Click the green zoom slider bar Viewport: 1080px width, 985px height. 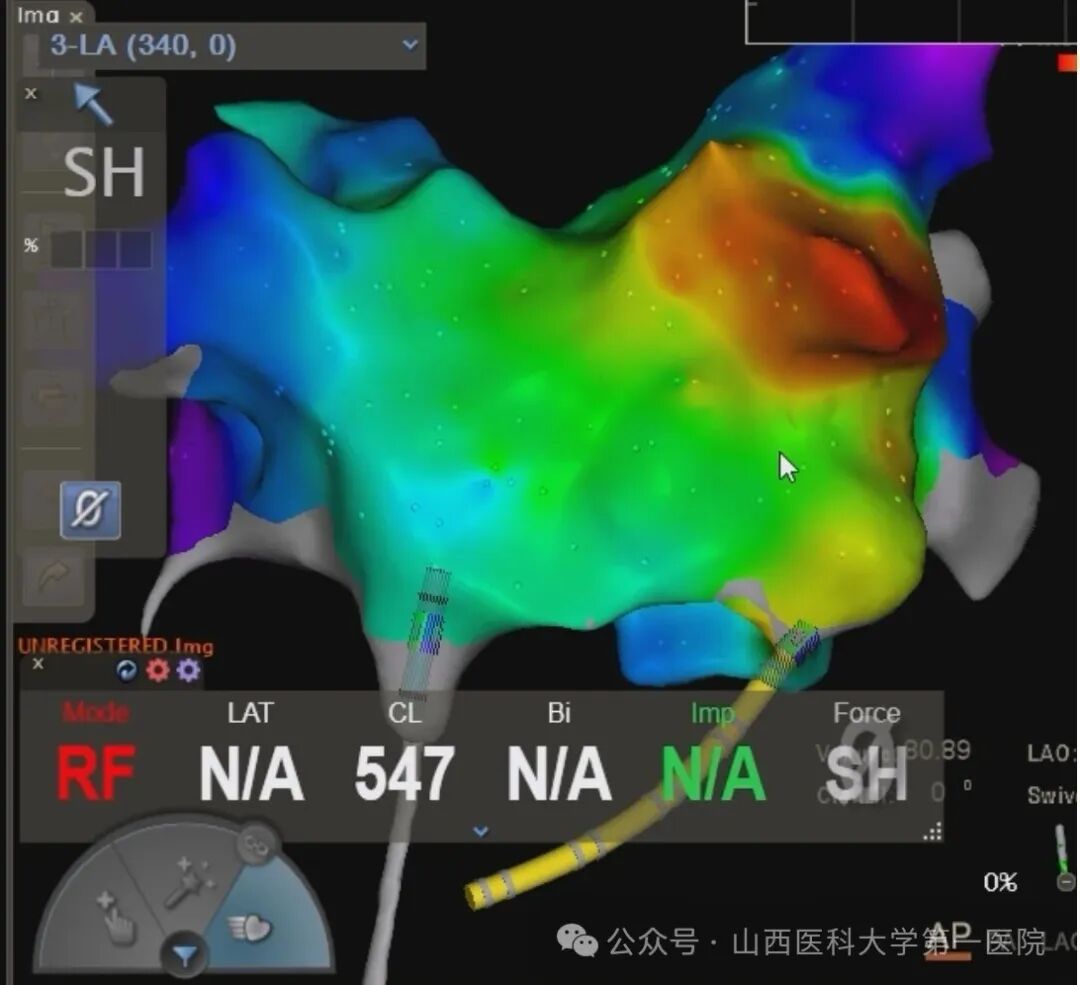(1062, 849)
